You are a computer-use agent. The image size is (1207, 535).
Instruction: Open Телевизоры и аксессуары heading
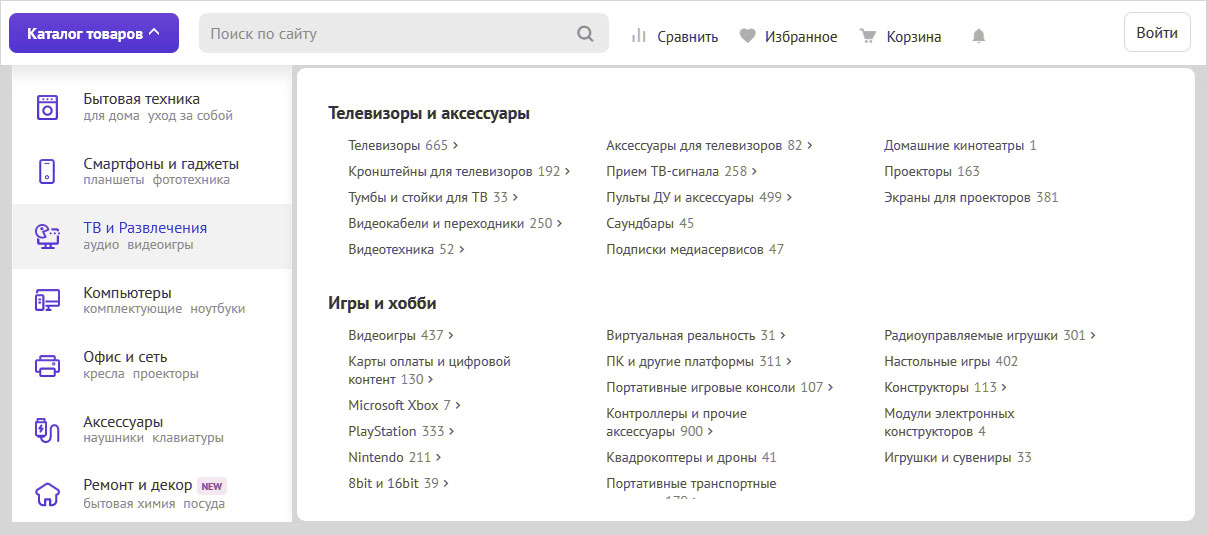(x=429, y=113)
